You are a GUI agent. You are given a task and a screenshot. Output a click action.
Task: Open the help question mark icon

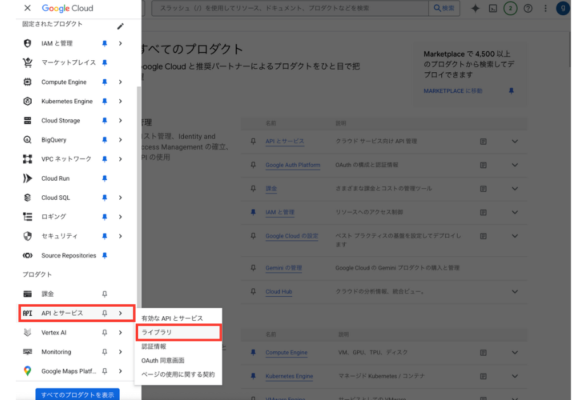click(528, 8)
